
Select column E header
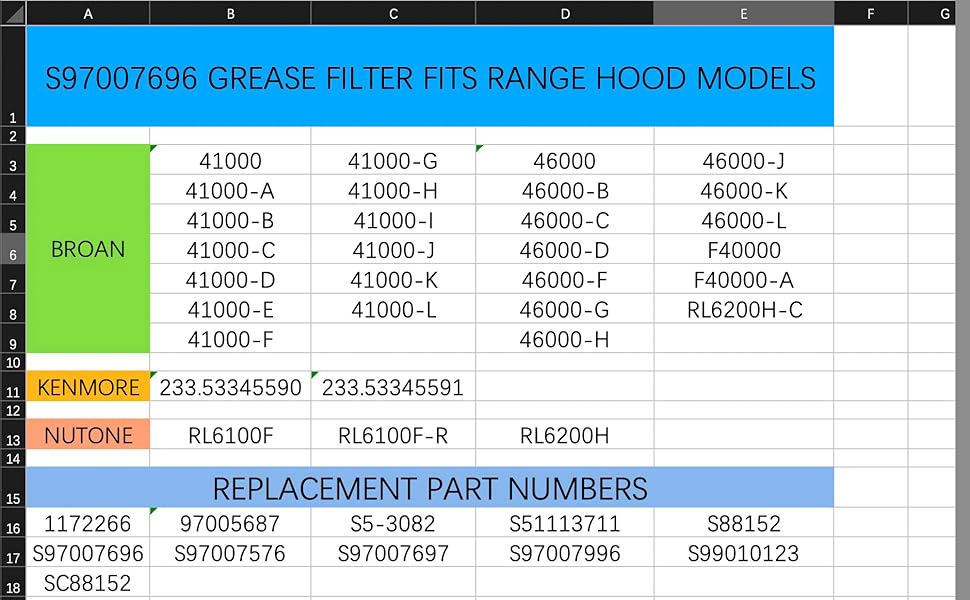[x=744, y=13]
